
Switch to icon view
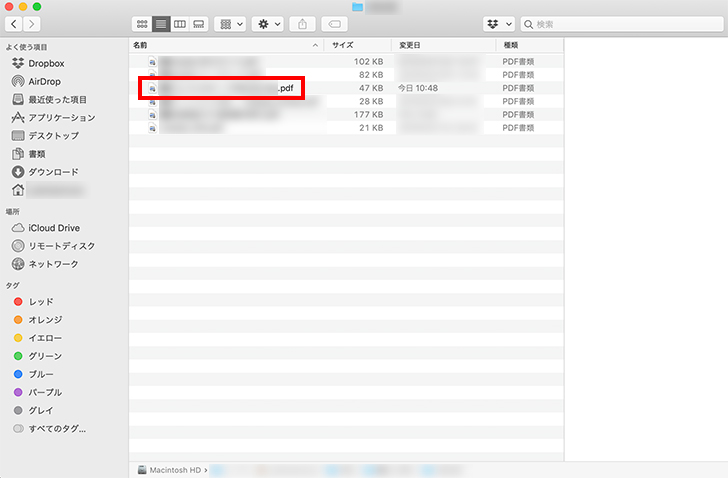pos(142,24)
